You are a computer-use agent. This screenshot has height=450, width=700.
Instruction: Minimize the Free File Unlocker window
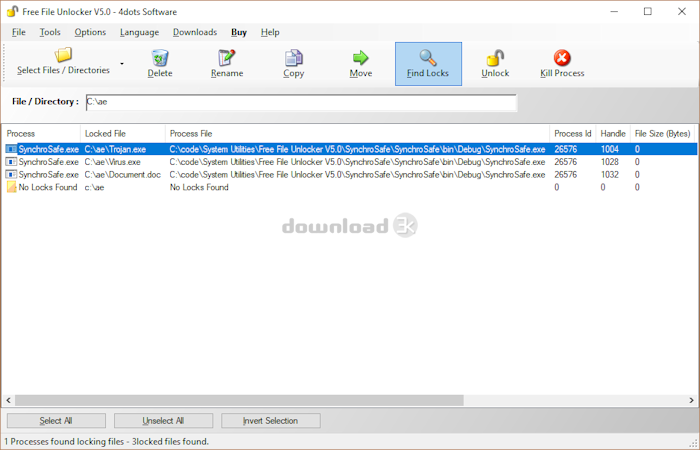click(x=614, y=11)
